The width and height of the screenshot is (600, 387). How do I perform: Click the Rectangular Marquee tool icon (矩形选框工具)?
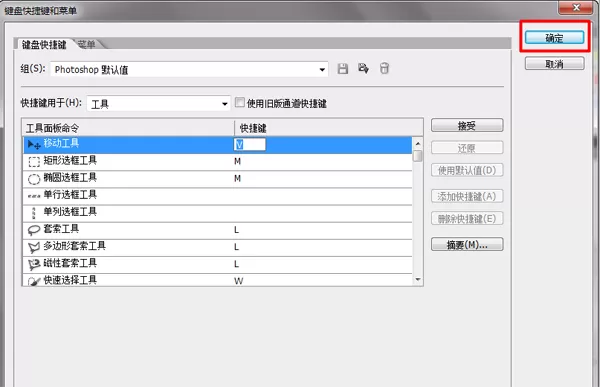[34, 162]
